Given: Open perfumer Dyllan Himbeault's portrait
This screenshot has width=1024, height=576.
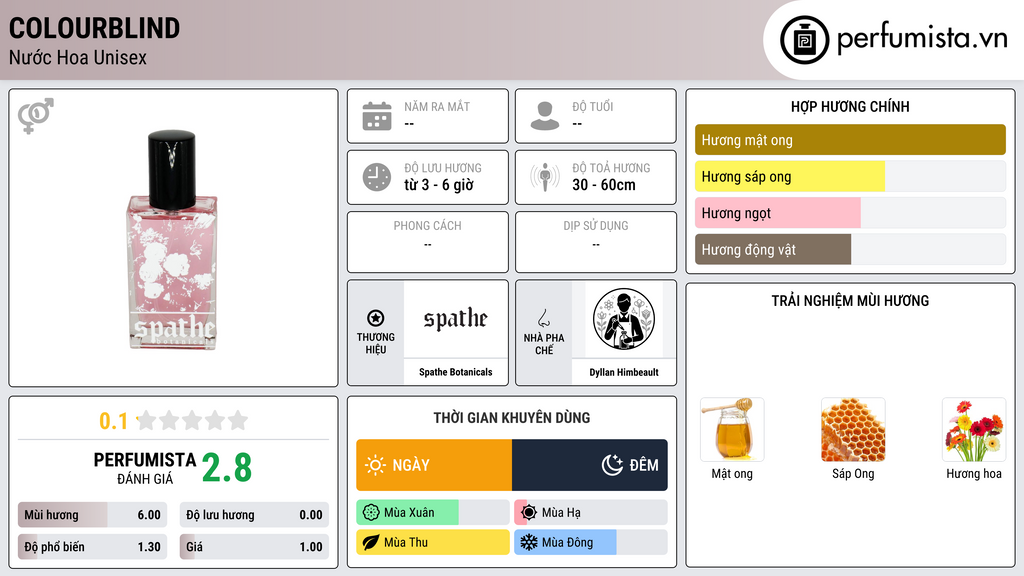Looking at the screenshot, I should (624, 319).
